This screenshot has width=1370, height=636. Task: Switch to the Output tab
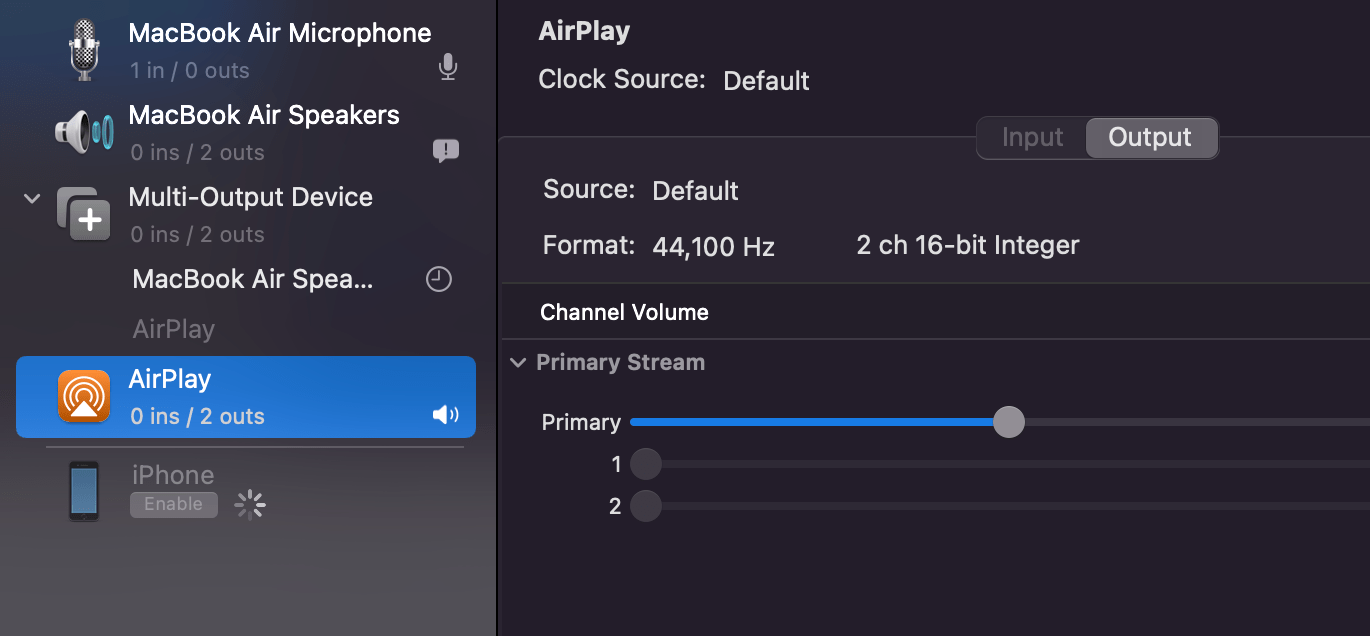[x=1150, y=137]
